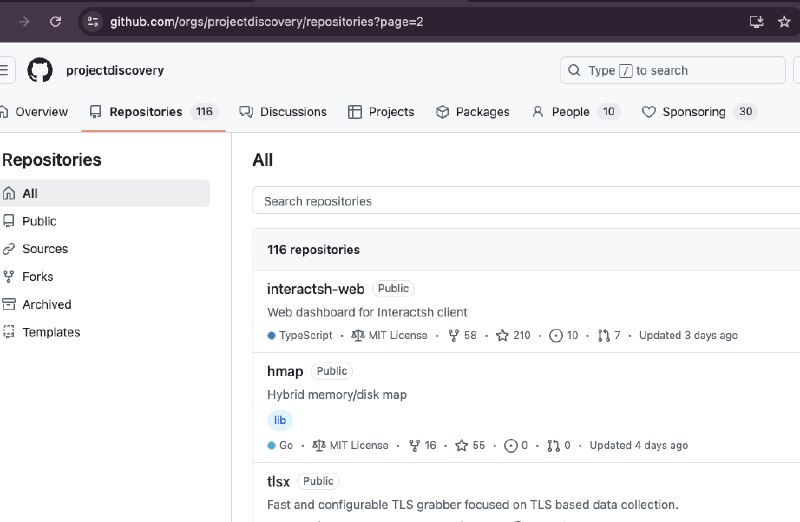The height and width of the screenshot is (522, 800).
Task: Open the Overview tab
Action: point(35,112)
